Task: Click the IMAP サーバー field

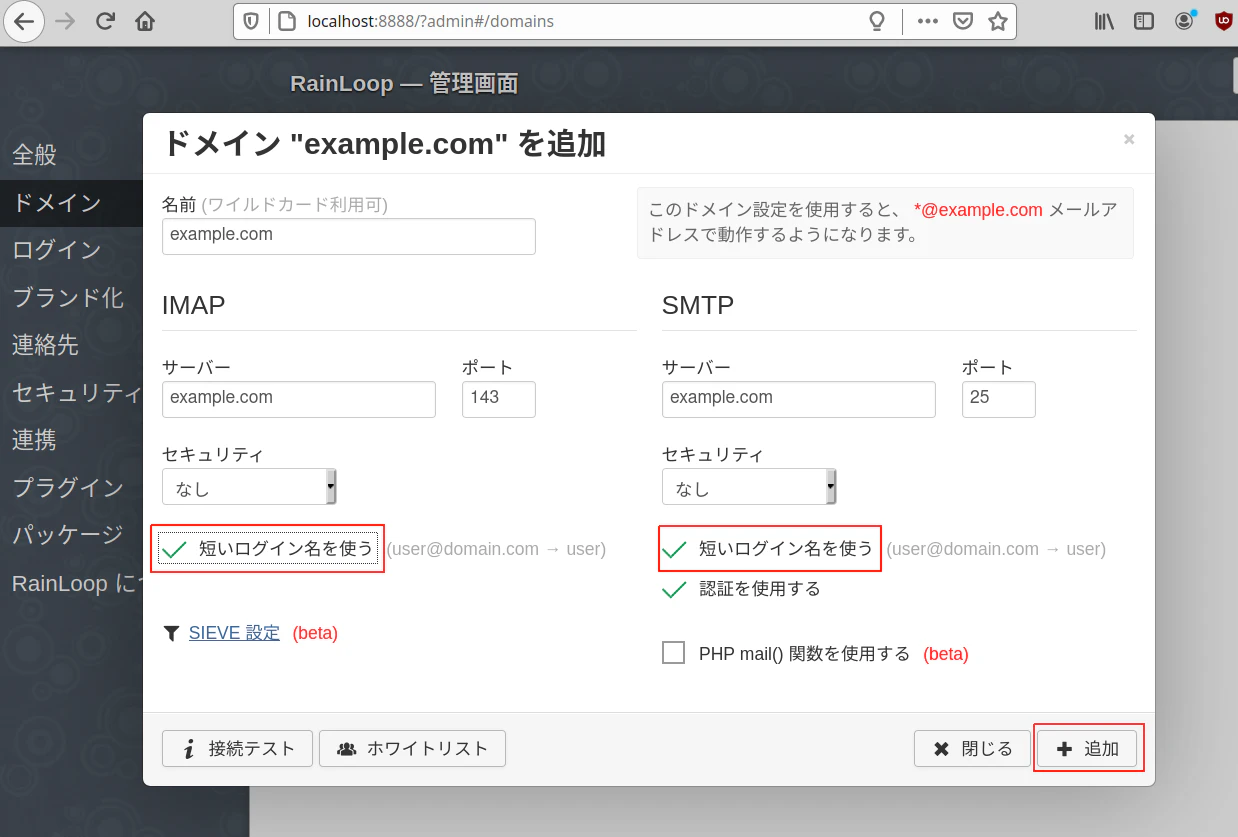Action: point(299,398)
